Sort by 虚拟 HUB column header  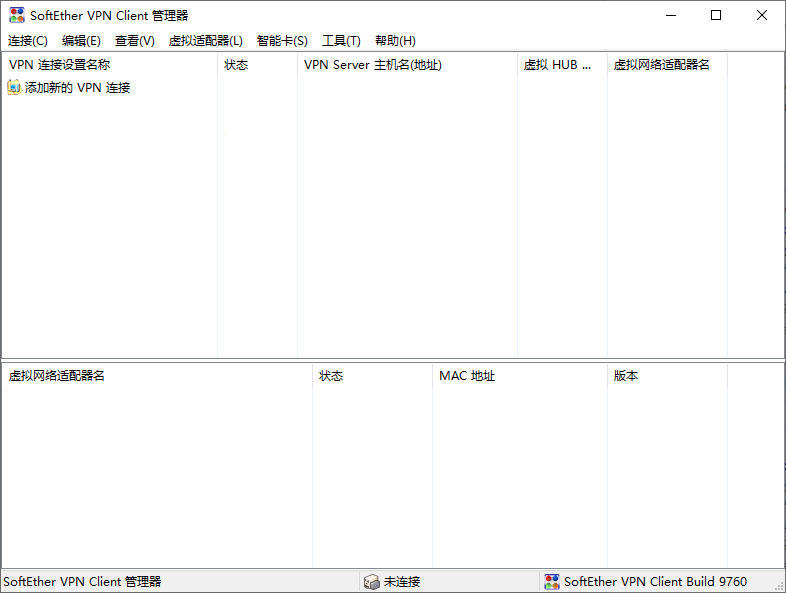[562, 65]
